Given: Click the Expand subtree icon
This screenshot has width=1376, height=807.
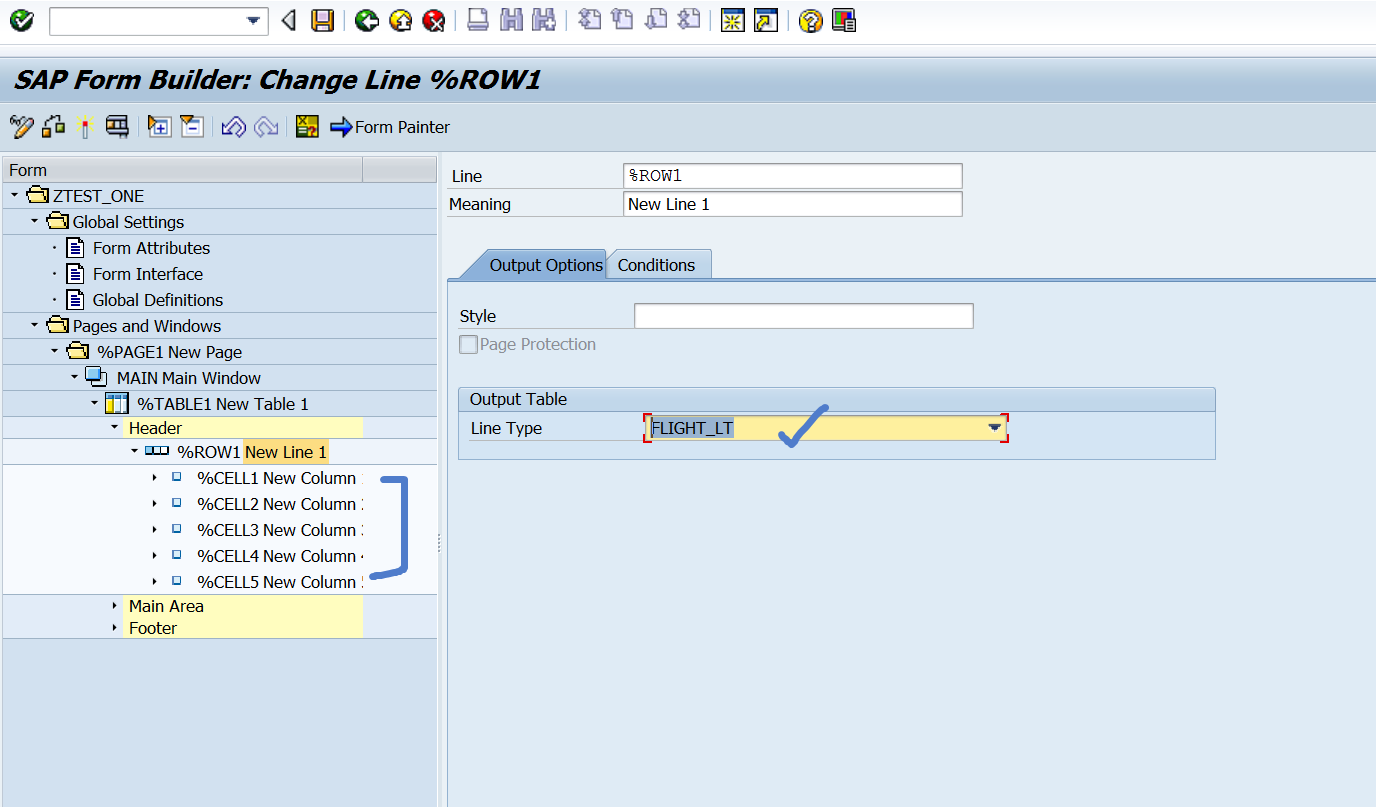Looking at the screenshot, I should tap(159, 127).
